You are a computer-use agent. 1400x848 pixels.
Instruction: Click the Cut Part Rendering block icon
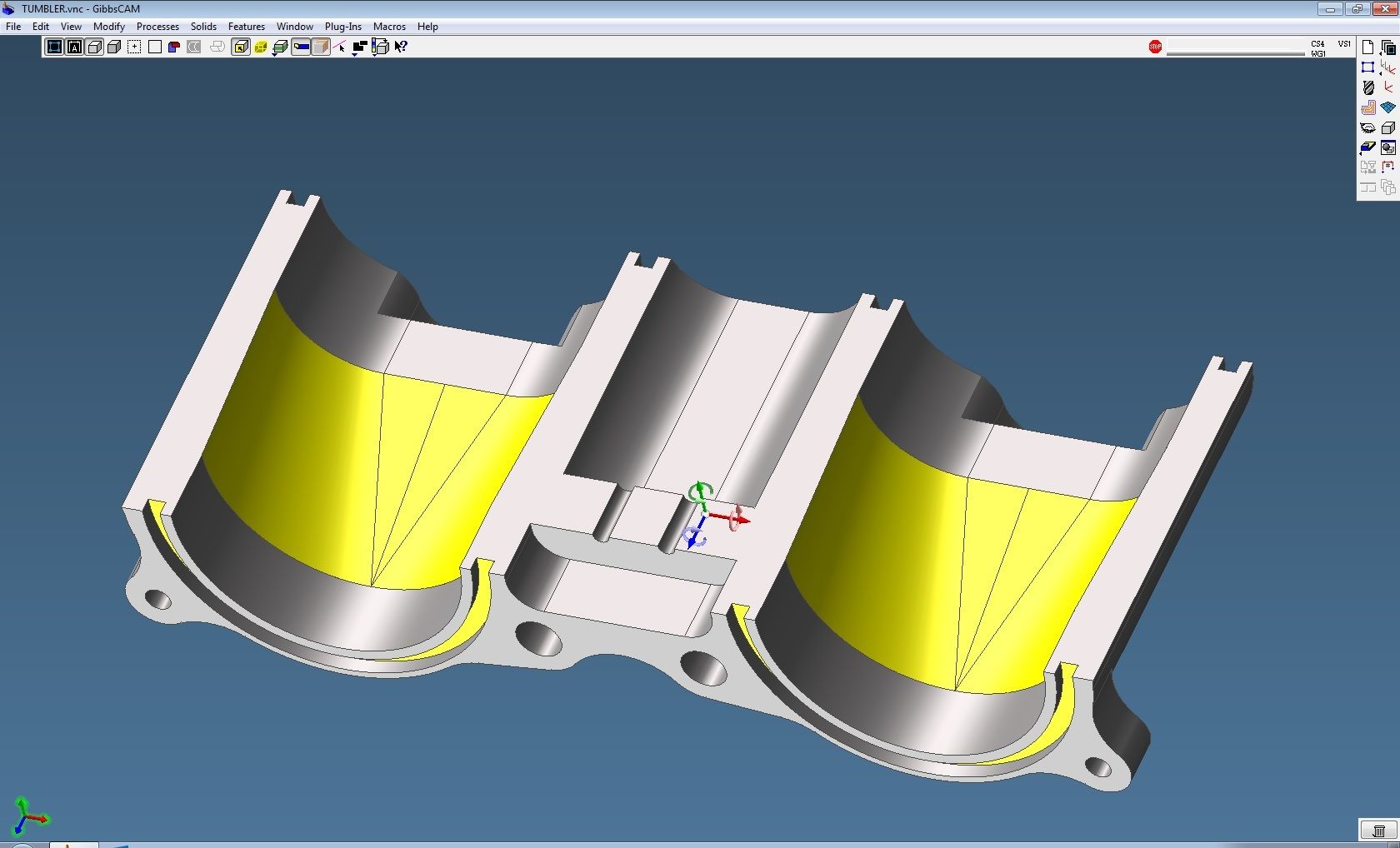(1367, 147)
